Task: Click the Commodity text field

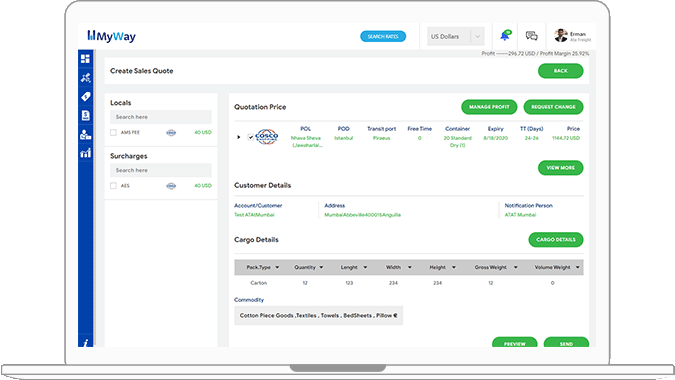Action: [318, 315]
